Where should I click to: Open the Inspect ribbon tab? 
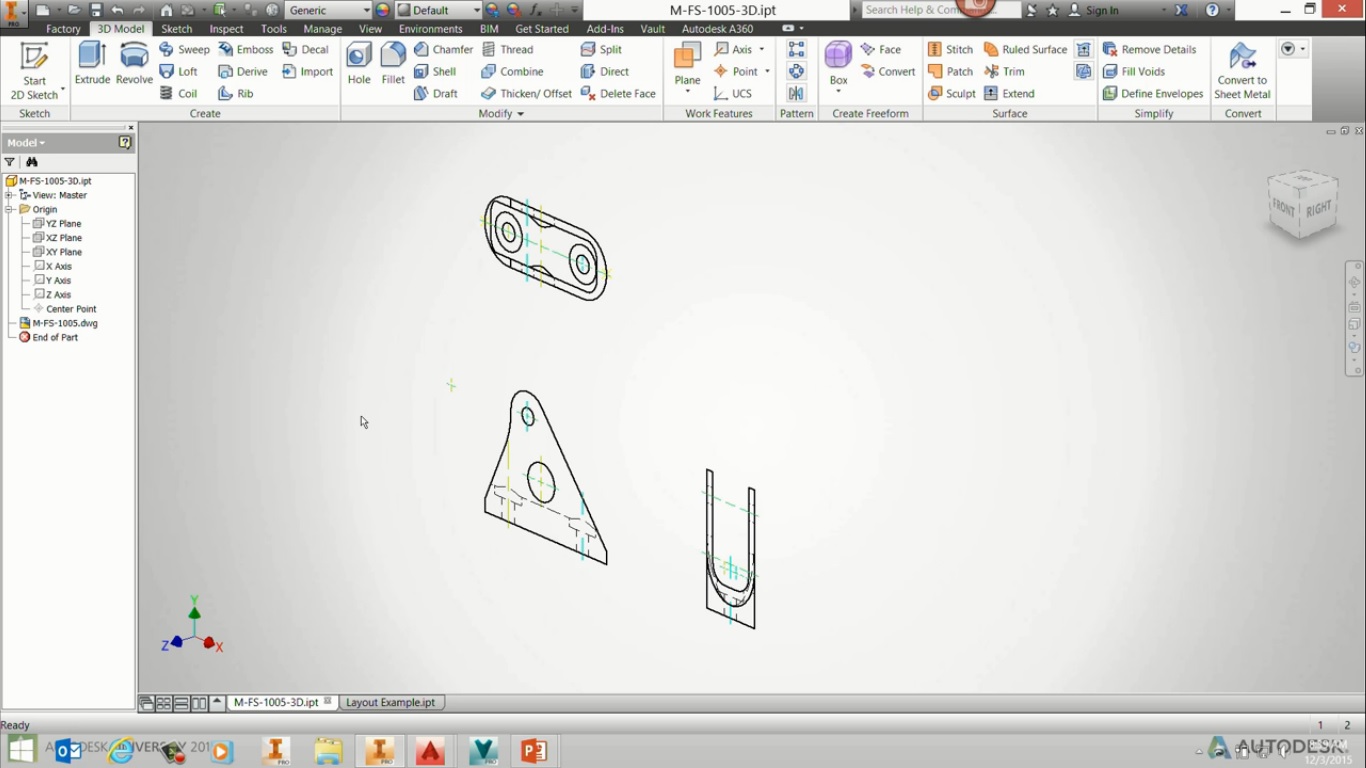[226, 29]
